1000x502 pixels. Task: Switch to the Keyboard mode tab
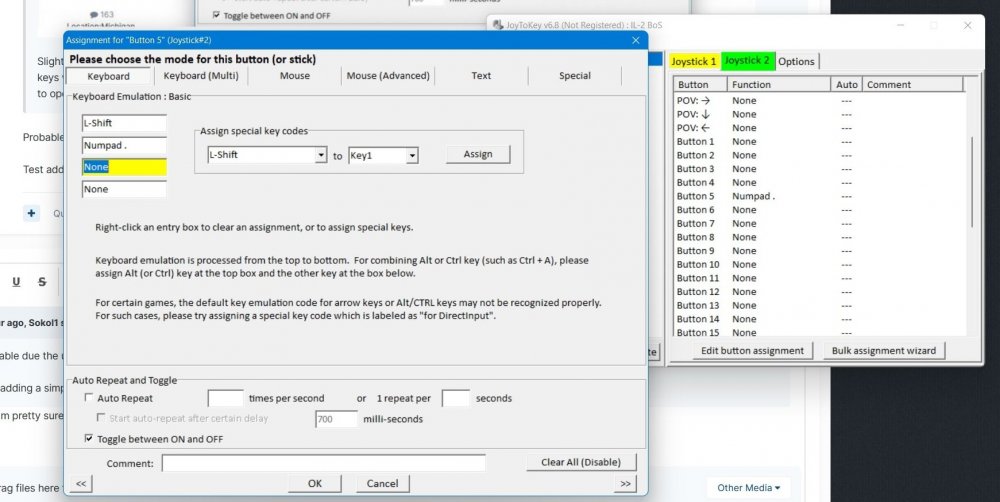point(108,76)
